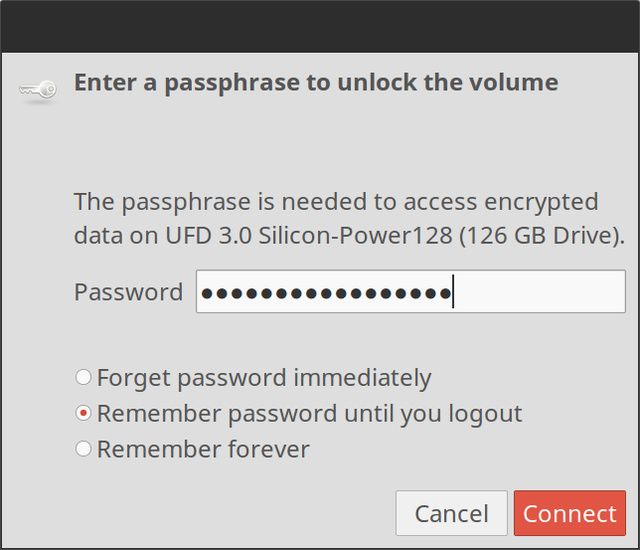Click the masked password dots in the field

pyautogui.click(x=325, y=294)
